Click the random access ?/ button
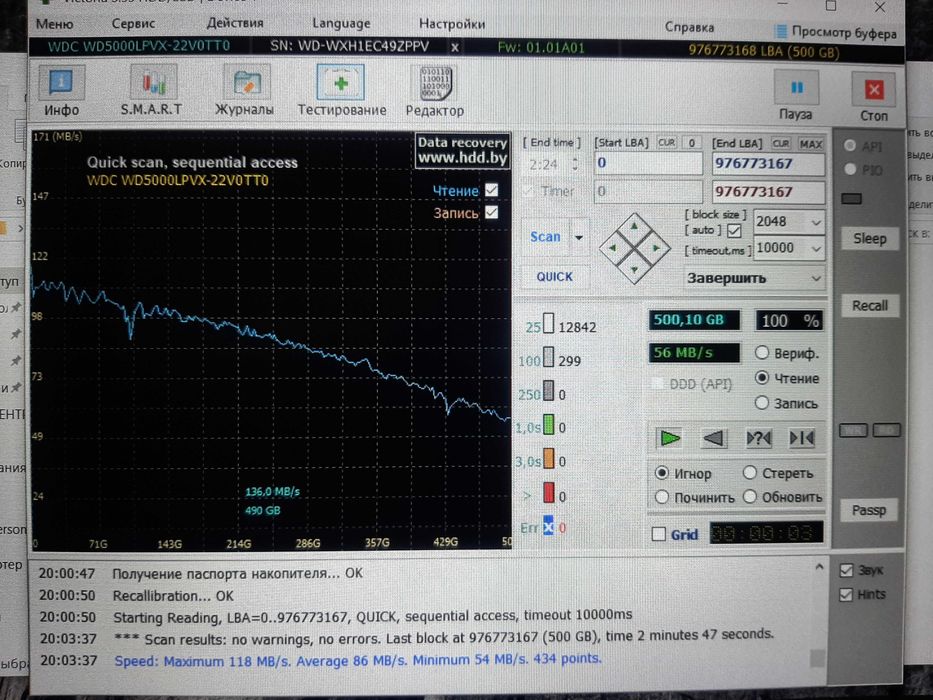 (758, 439)
